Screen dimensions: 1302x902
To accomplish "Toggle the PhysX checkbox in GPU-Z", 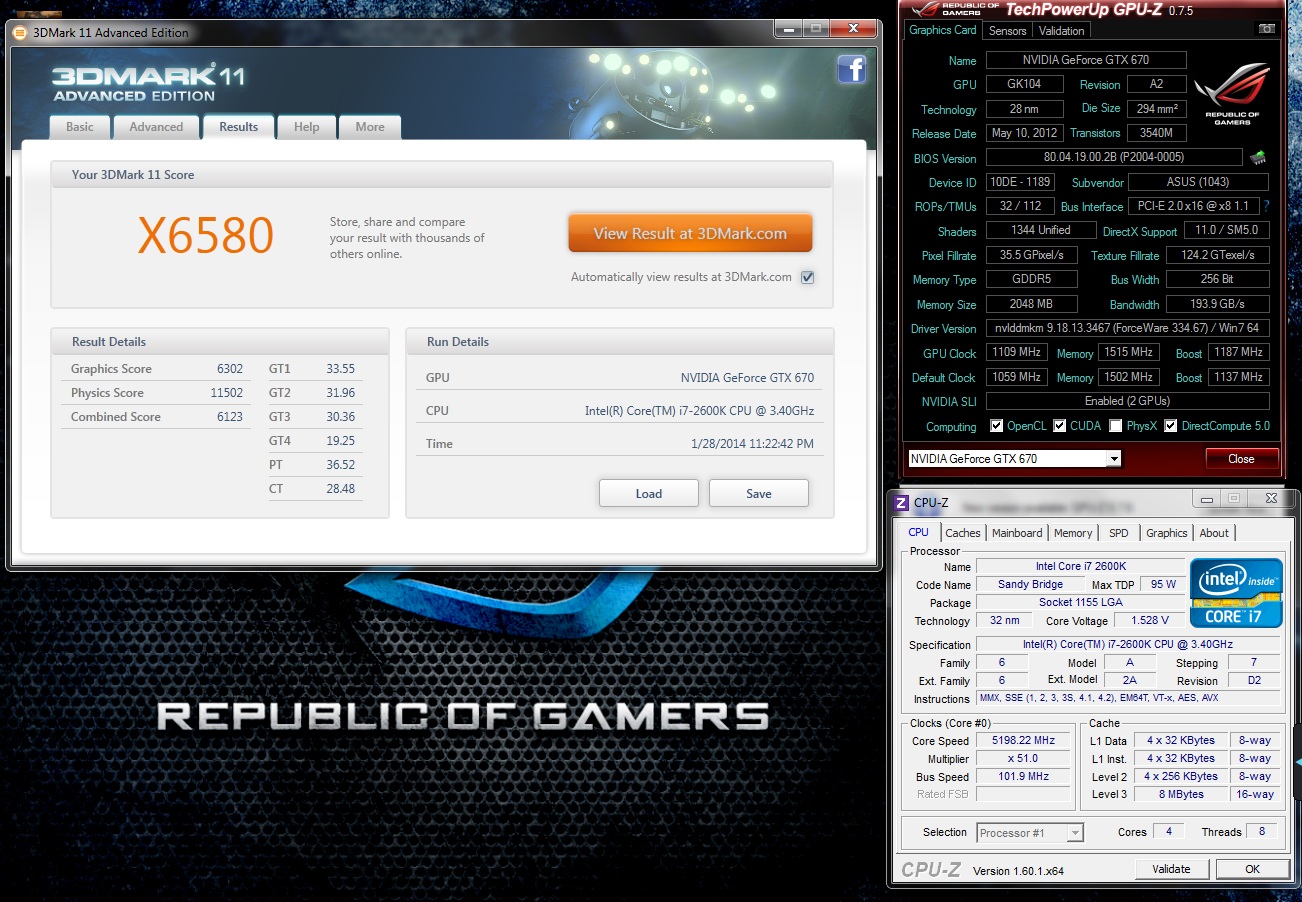I will [x=1115, y=426].
